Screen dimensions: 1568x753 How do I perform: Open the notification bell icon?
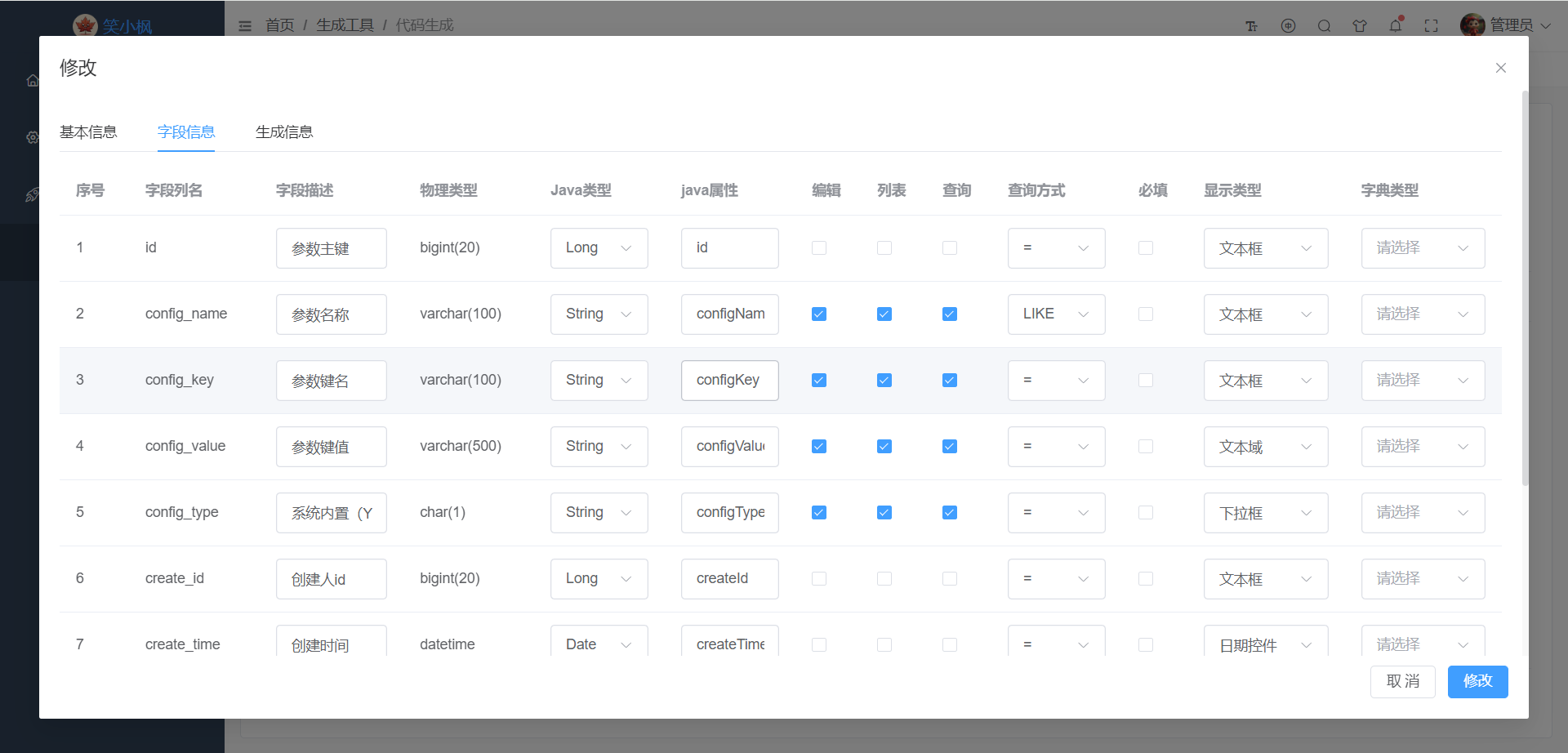pos(1396,26)
